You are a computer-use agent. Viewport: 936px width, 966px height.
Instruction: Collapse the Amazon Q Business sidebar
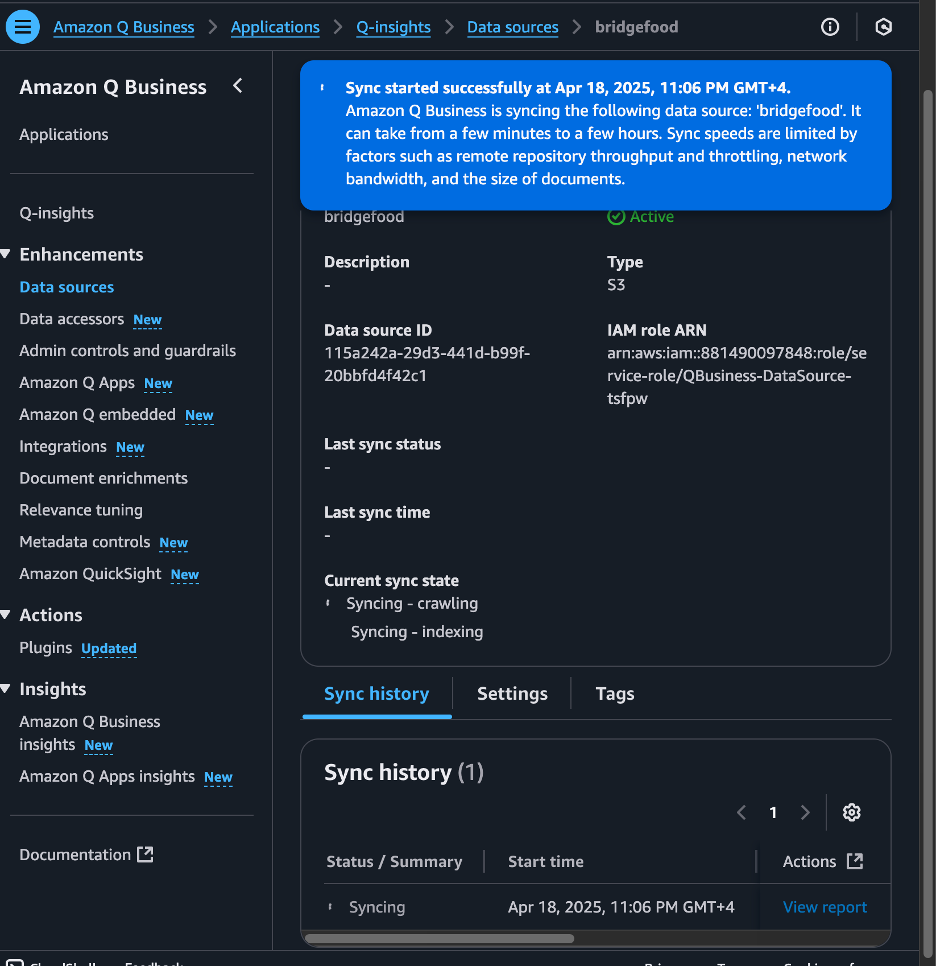click(238, 86)
